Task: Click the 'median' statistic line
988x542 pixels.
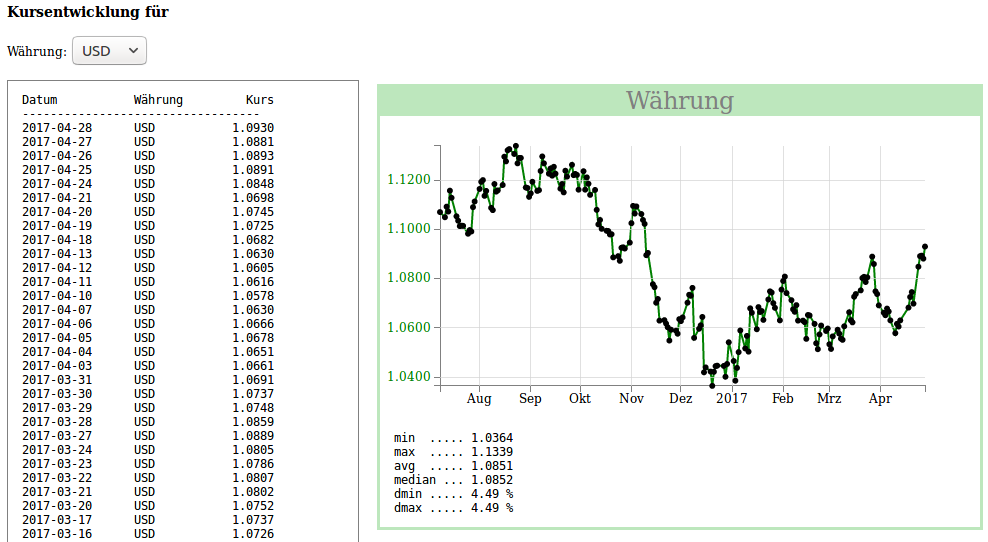Action: click(453, 480)
